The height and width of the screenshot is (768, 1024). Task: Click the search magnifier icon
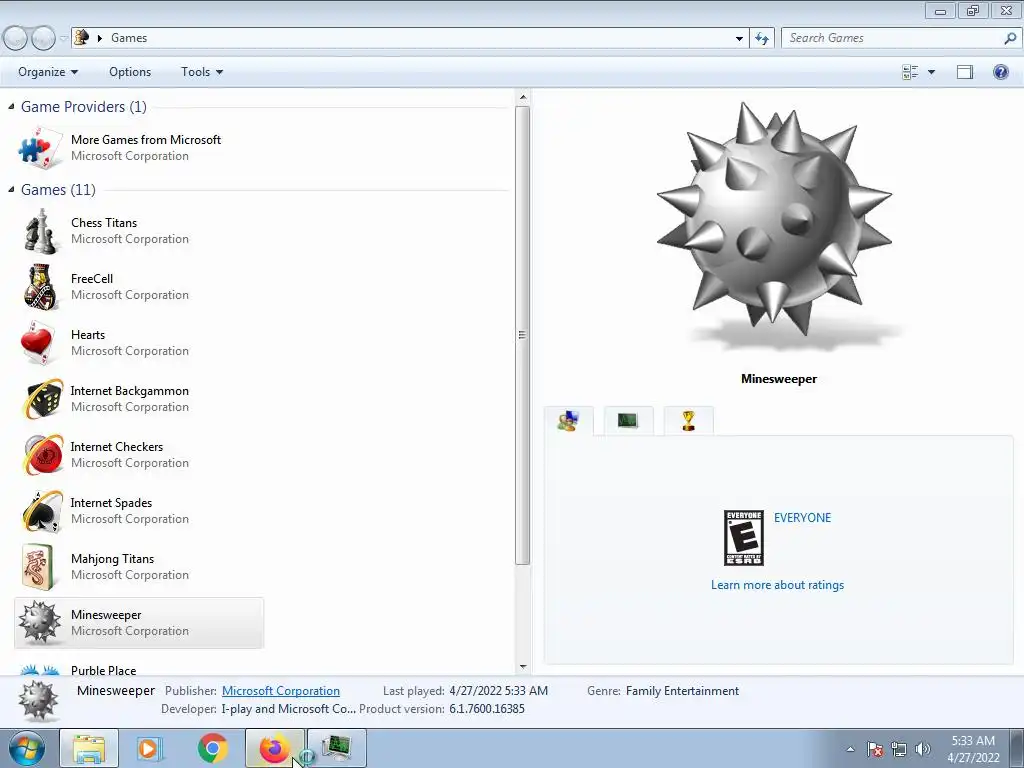[1010, 38]
